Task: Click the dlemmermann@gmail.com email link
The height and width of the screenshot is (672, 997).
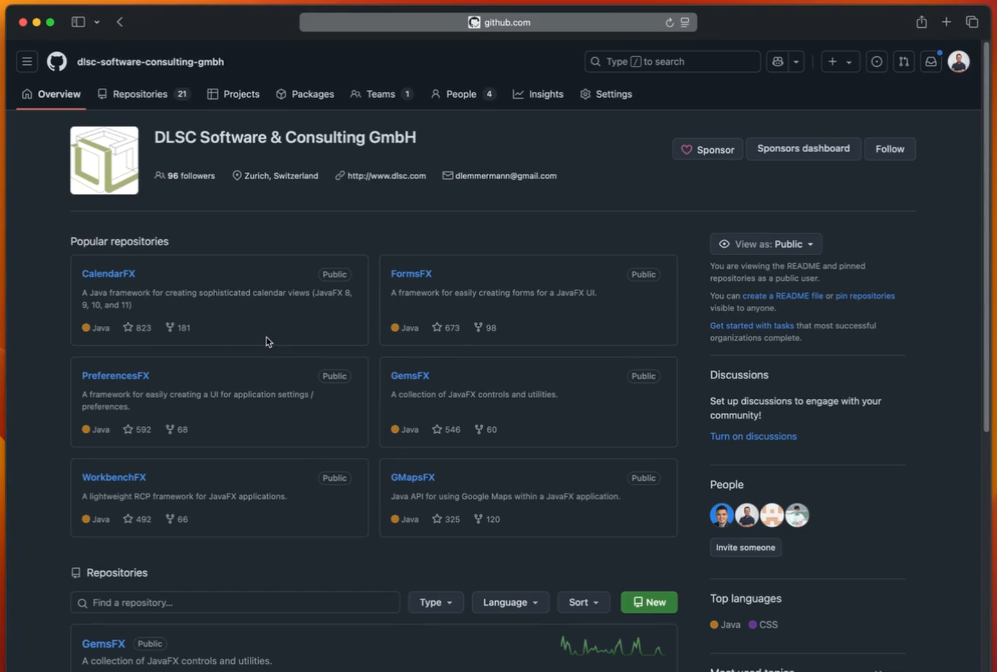Action: (500, 176)
